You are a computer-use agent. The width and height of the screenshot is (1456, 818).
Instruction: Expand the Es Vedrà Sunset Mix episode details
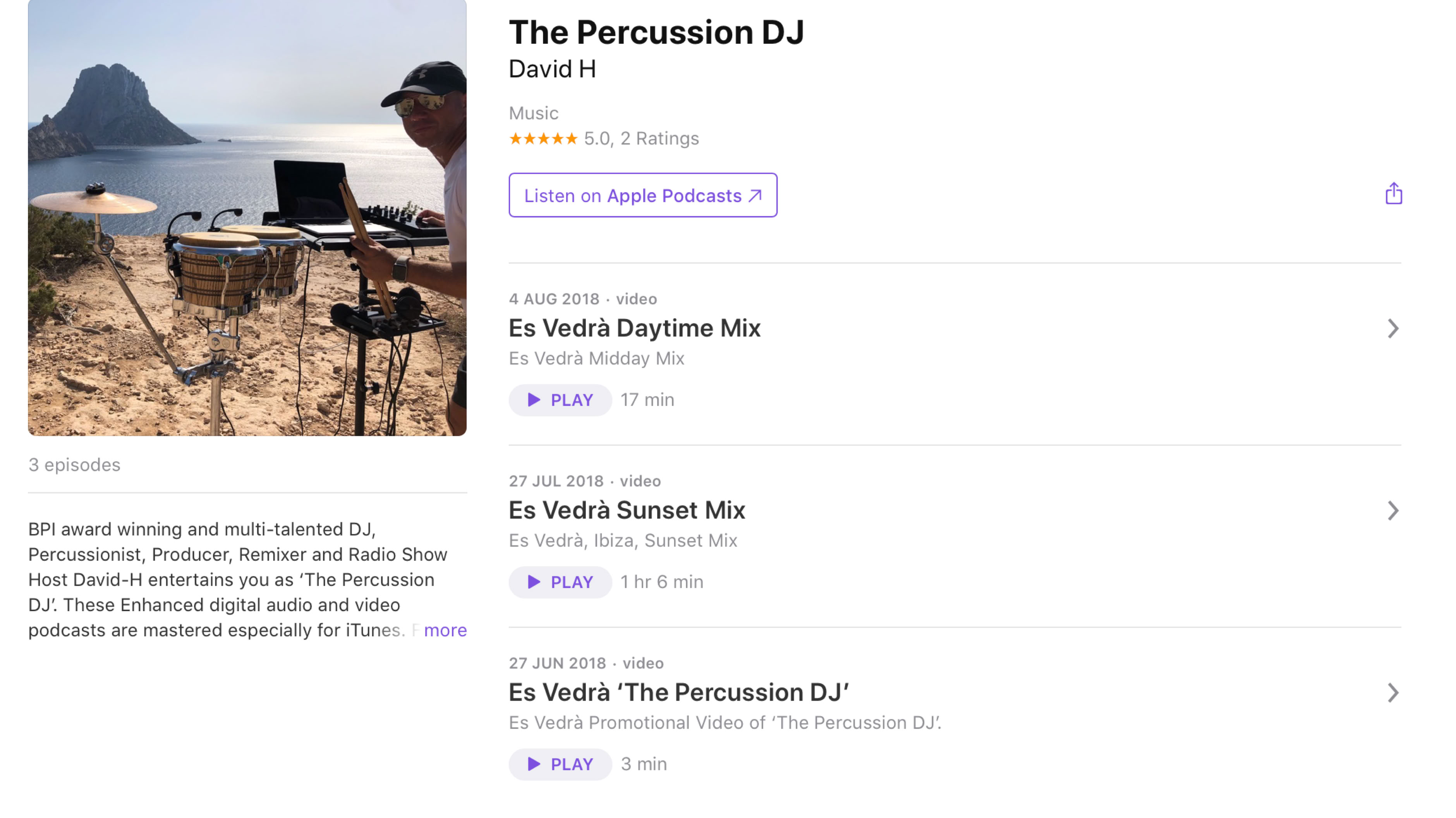tap(1393, 511)
